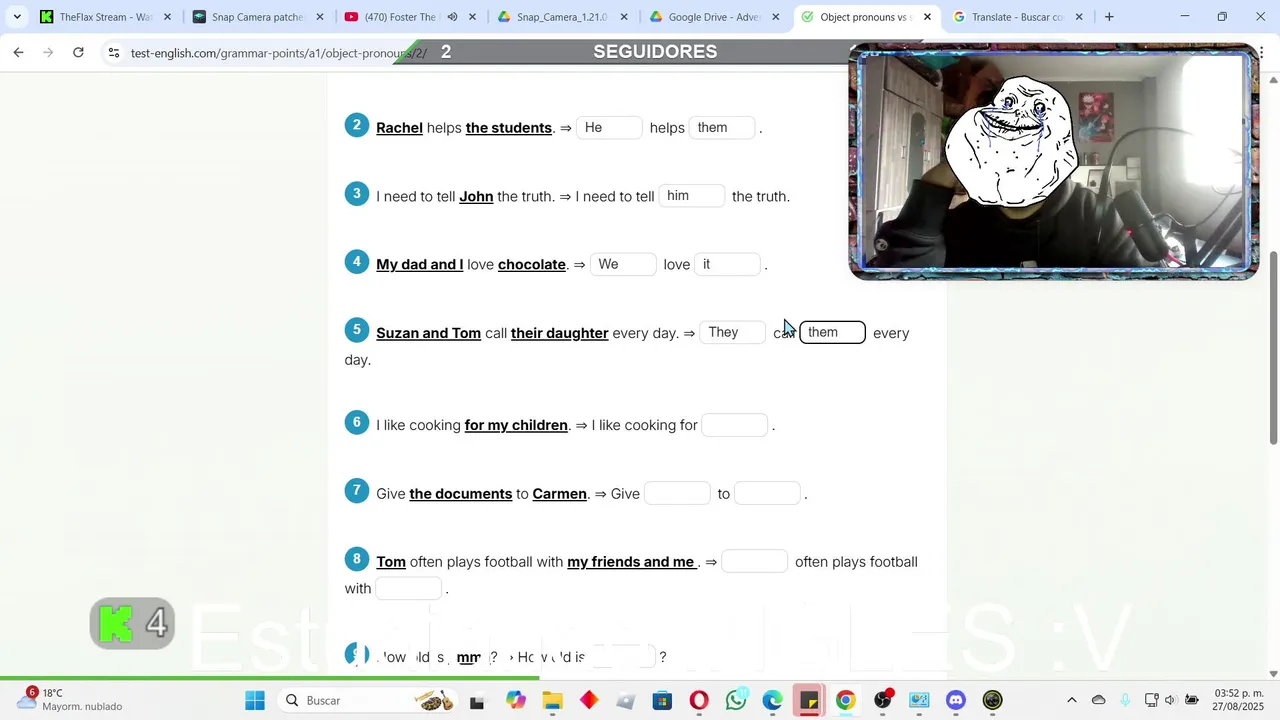Click blank containing him in question 3
This screenshot has width=1280, height=720.
point(692,196)
